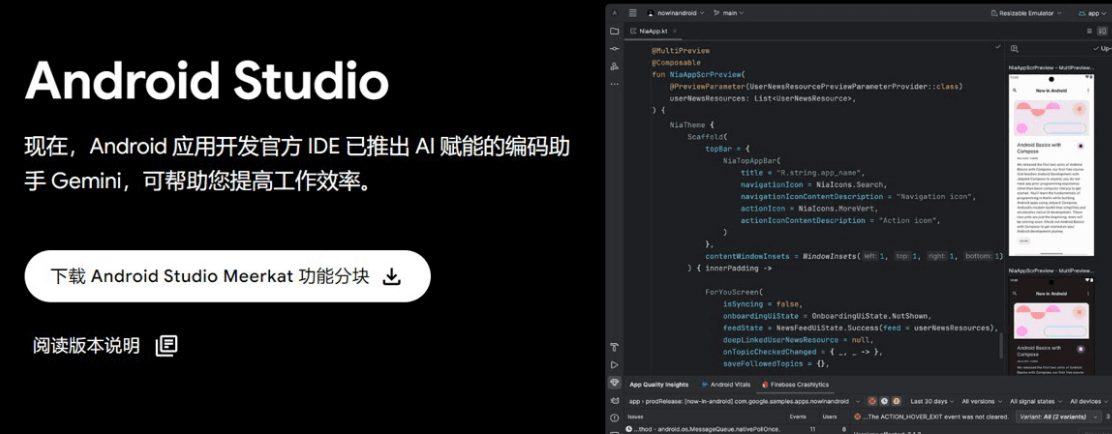Open the main branch dropdown
The image size is (1112, 434).
728,13
